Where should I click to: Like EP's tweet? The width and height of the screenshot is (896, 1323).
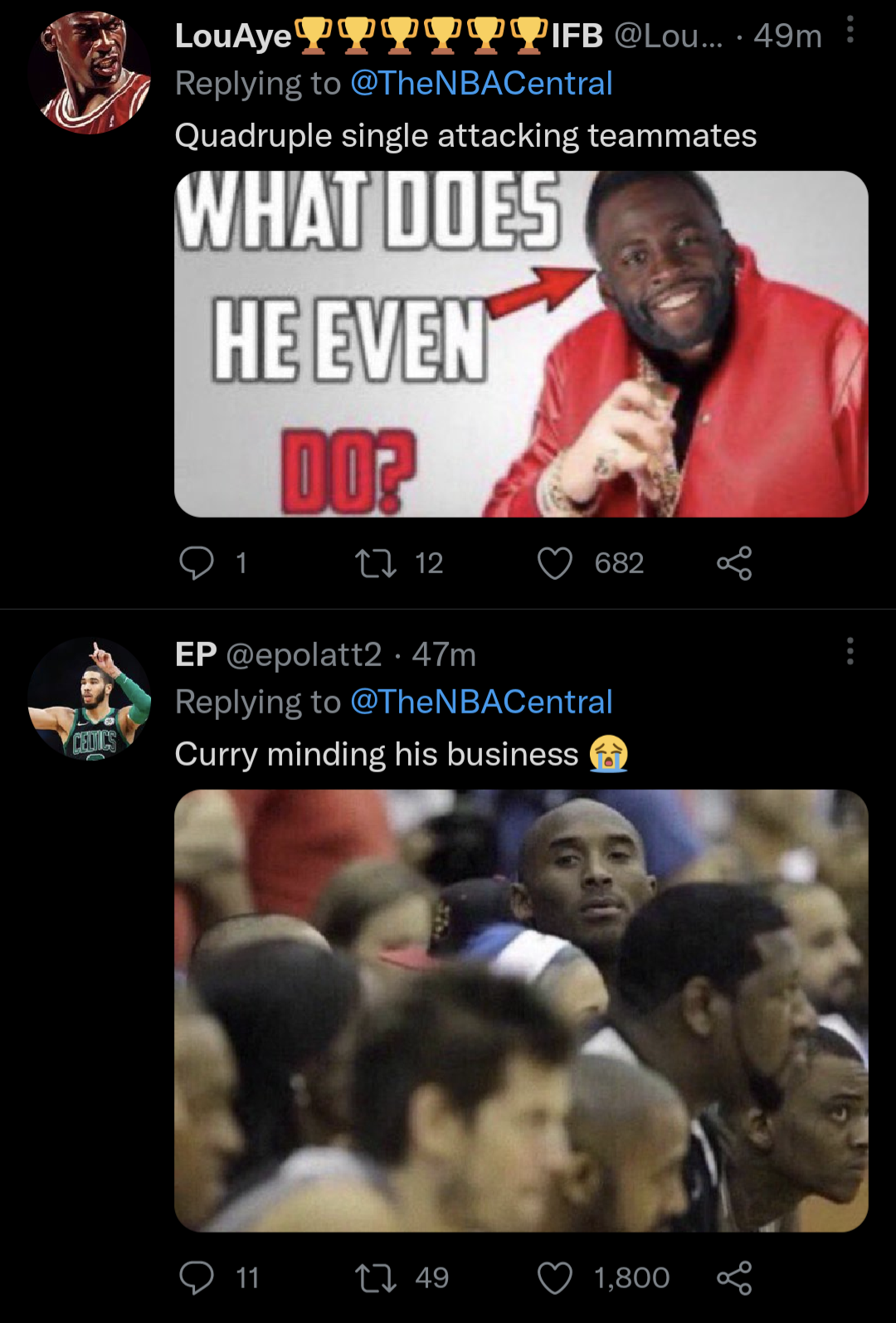[x=555, y=1277]
